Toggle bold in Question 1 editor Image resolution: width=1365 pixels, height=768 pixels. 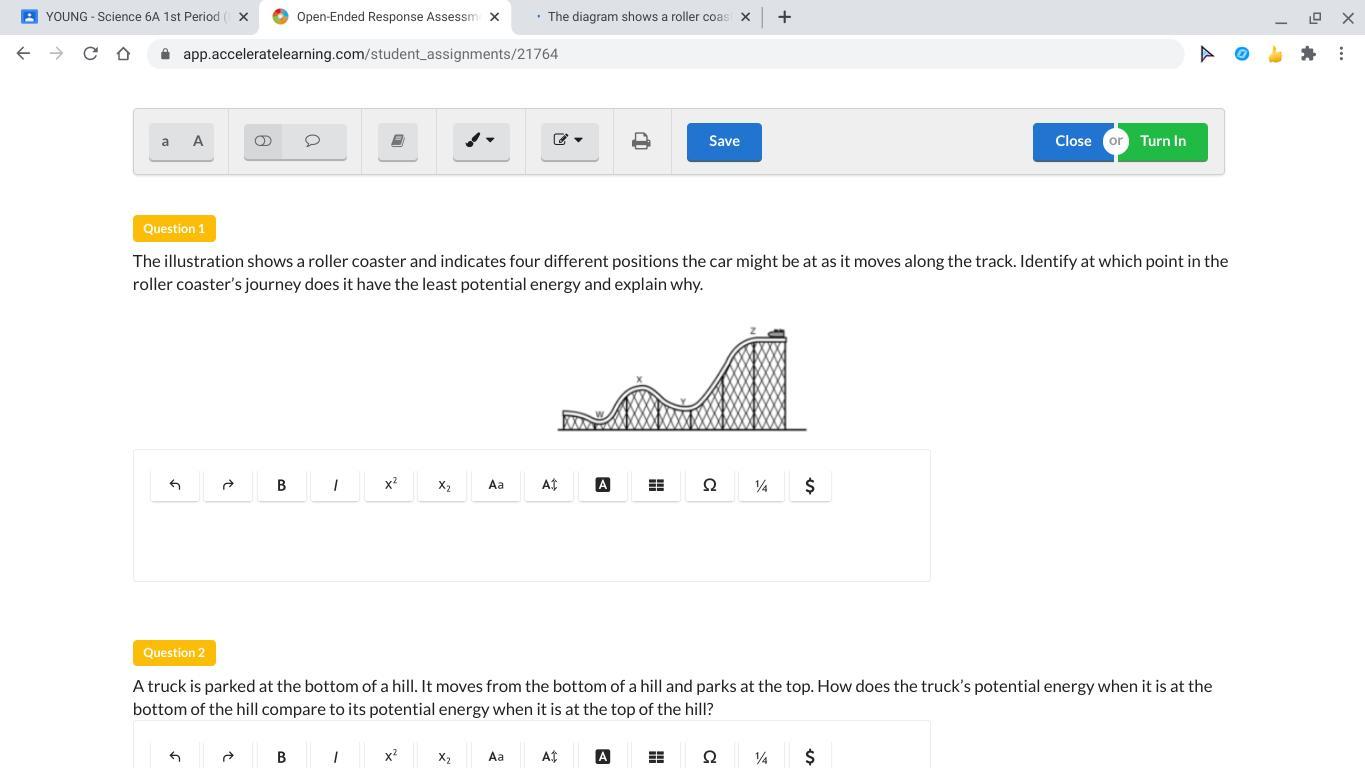281,485
